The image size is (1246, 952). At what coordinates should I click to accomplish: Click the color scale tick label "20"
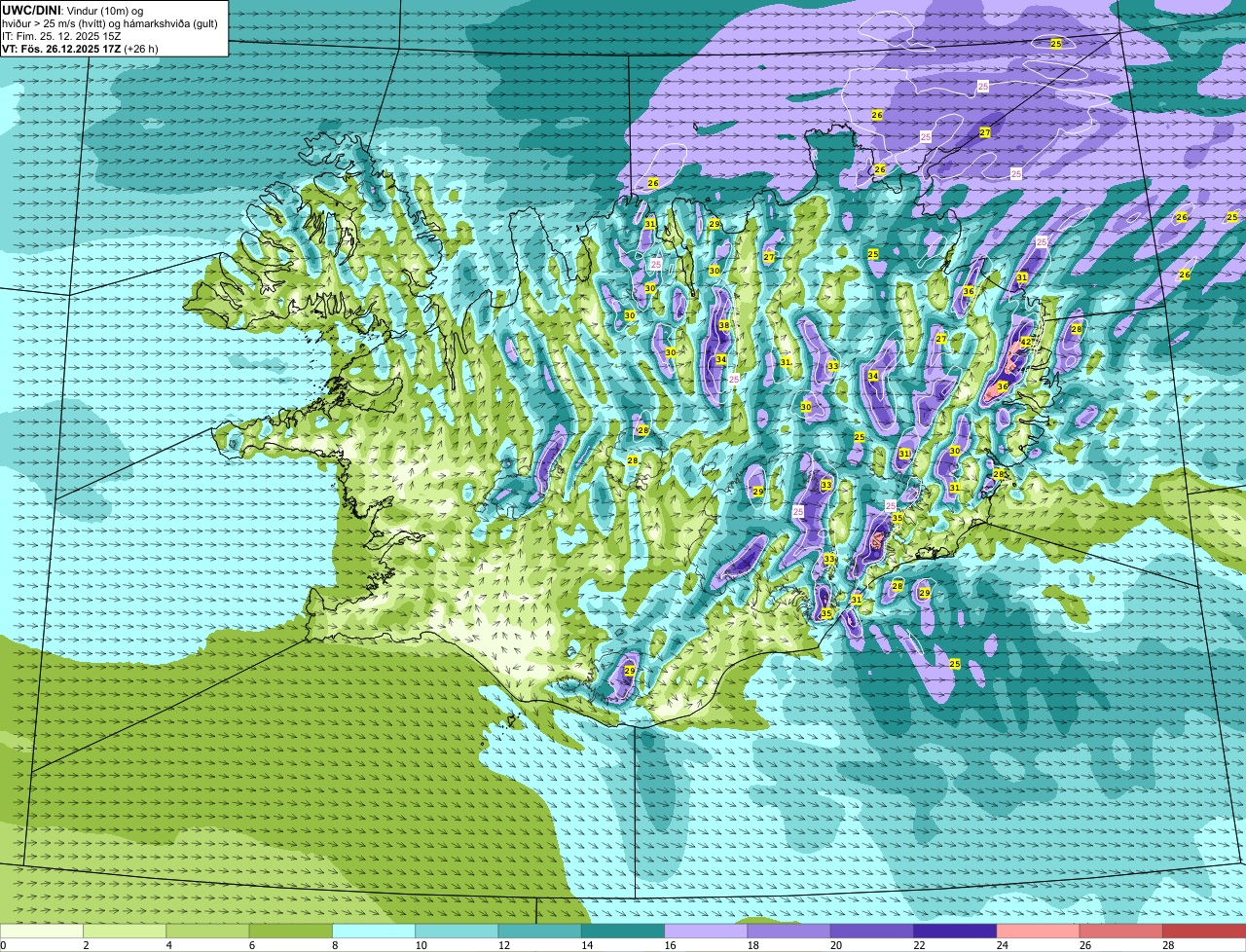click(836, 944)
